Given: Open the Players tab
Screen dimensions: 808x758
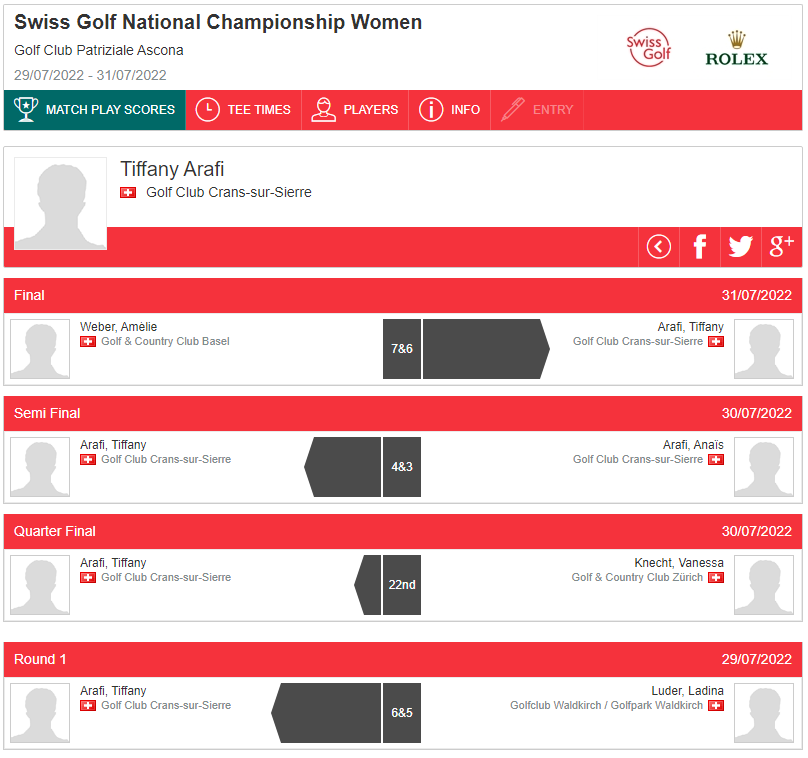Looking at the screenshot, I should coord(355,110).
